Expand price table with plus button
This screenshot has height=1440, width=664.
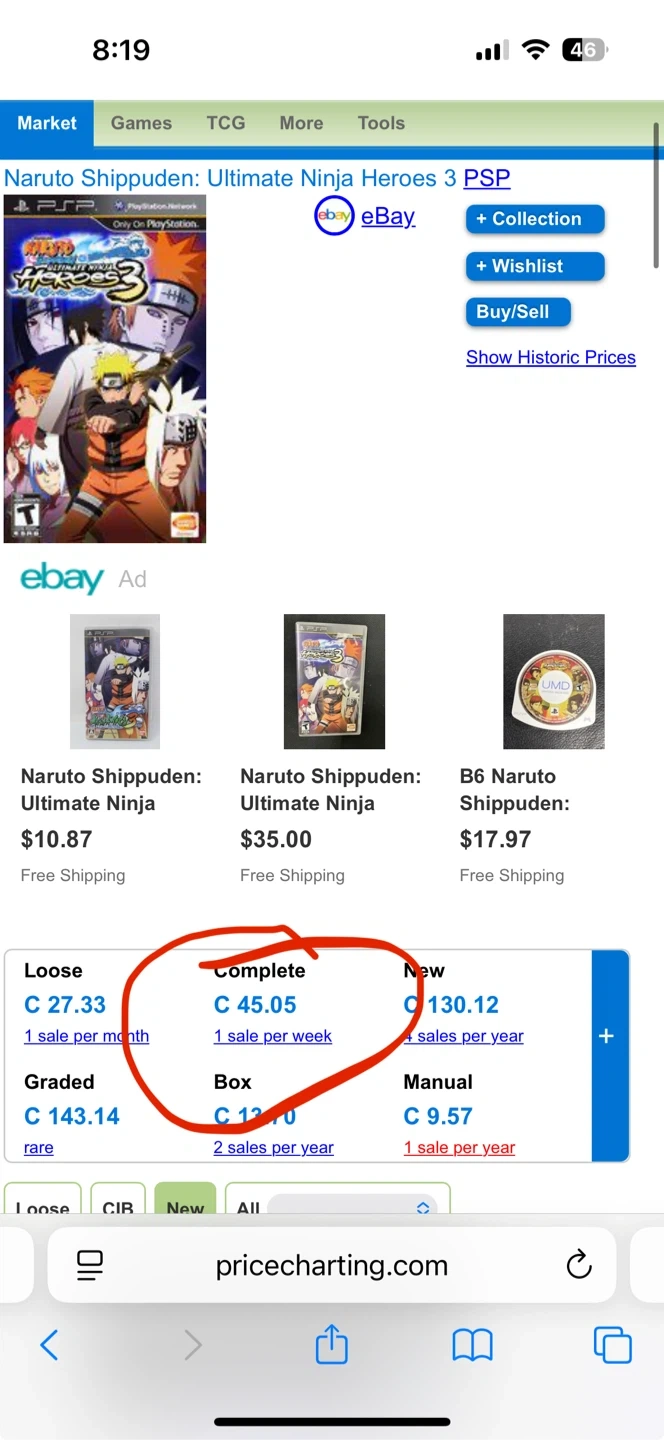[606, 1036]
